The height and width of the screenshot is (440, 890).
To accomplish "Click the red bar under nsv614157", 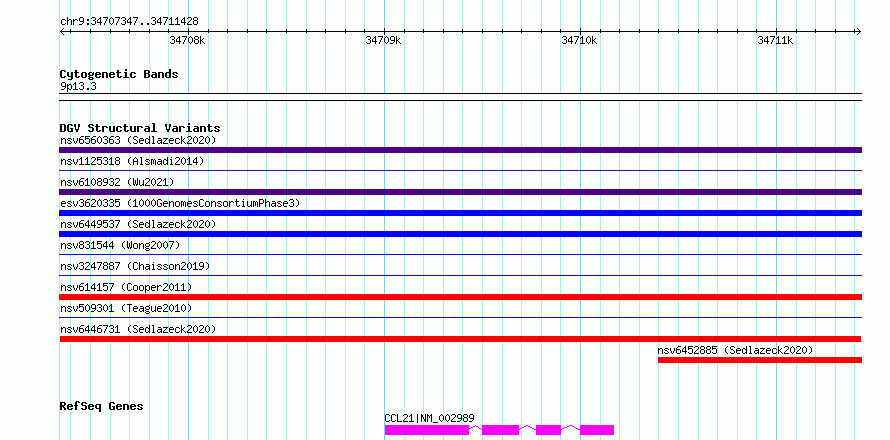I will click(460, 297).
